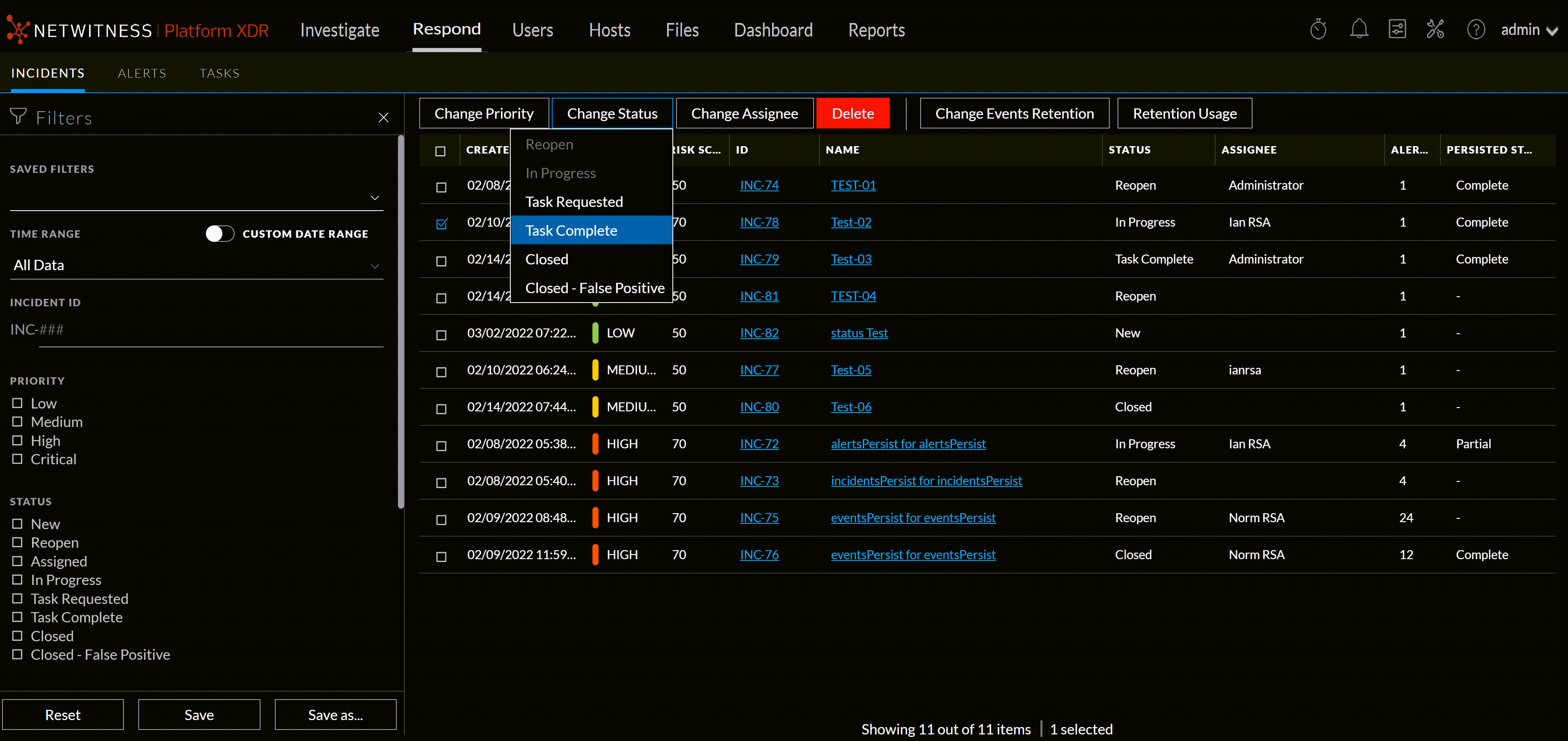The width and height of the screenshot is (1568, 741).
Task: Open user preferences sliders icon
Action: click(1398, 29)
